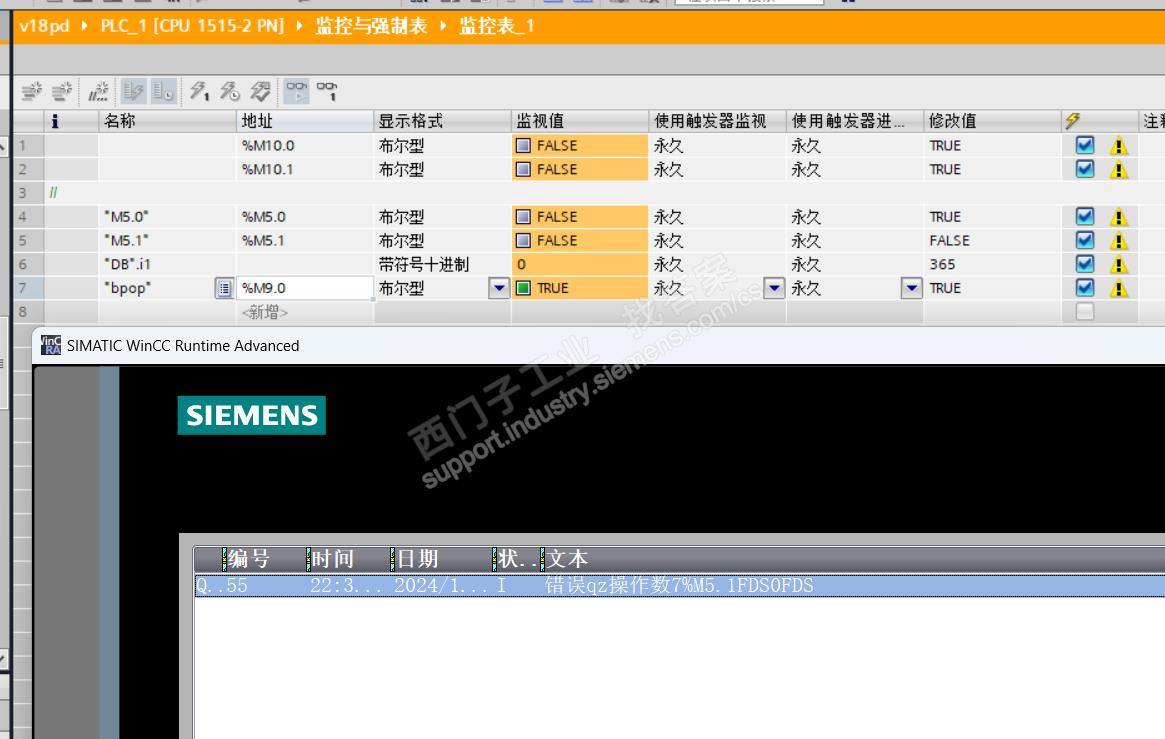Click 监控与强制表 in breadcrumb
The image size is (1165, 739).
click(371, 26)
